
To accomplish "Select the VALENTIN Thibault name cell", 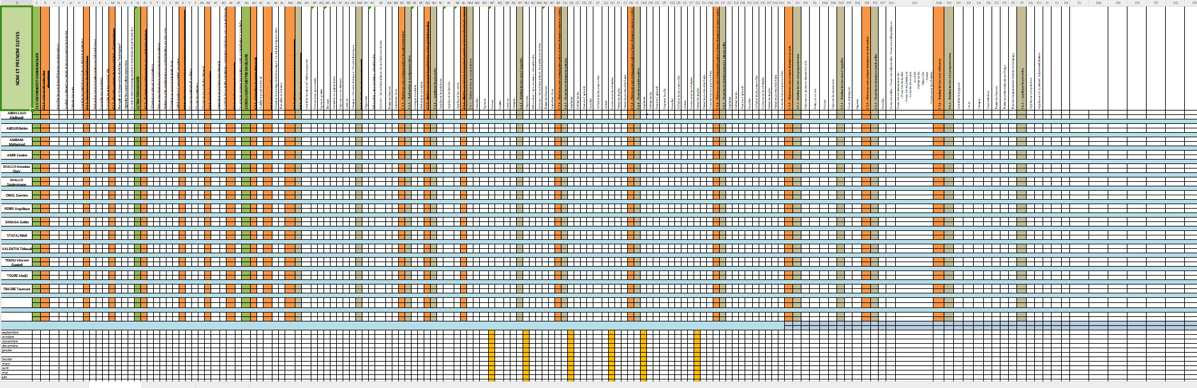I will 16,248.
